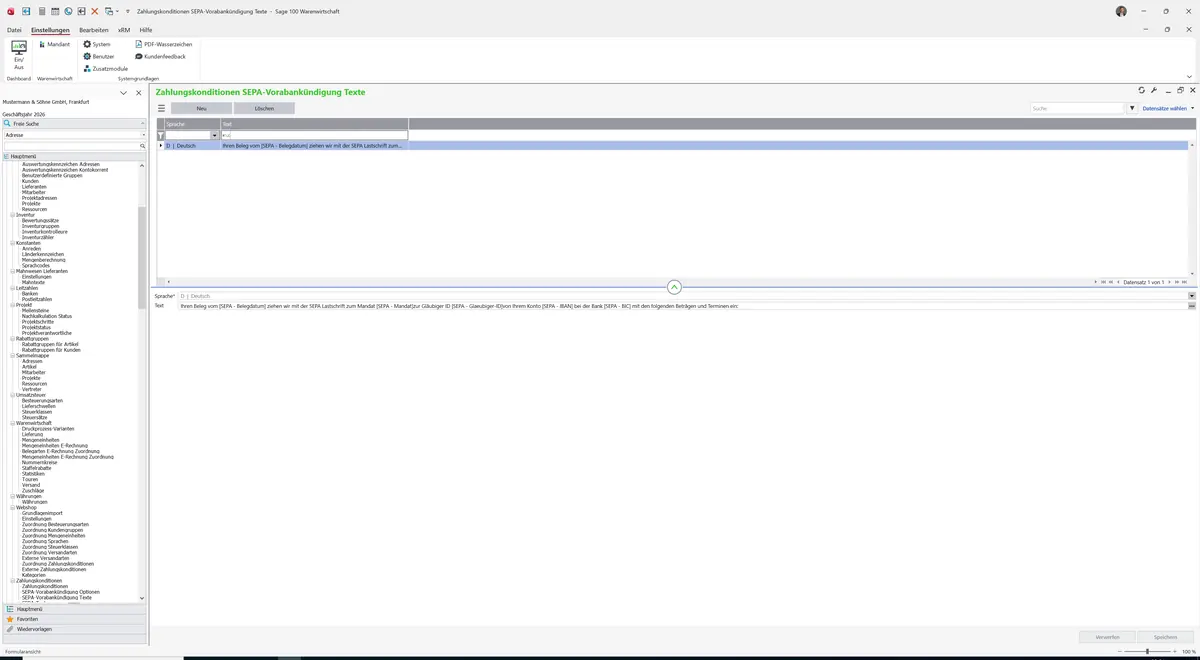Open Kundenfeedback from the ribbon
1200x660 pixels.
point(160,56)
